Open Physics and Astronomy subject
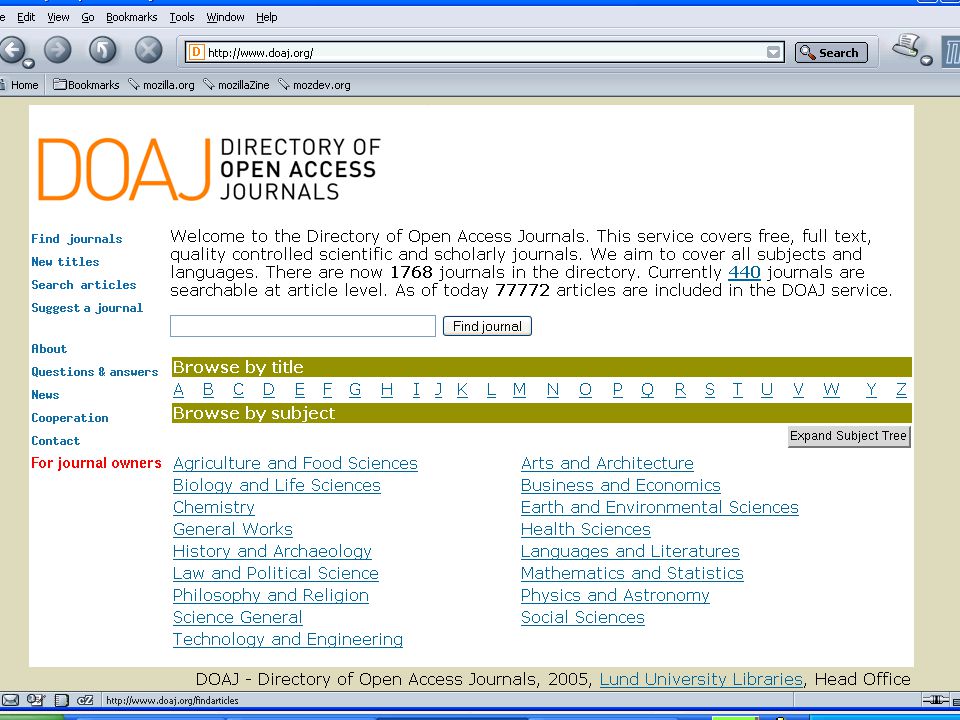Viewport: 960px width, 720px height. (615, 596)
